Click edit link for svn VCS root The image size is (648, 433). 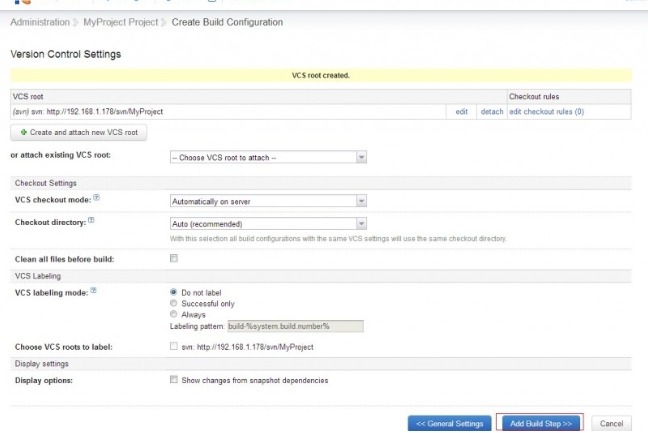coord(461,111)
